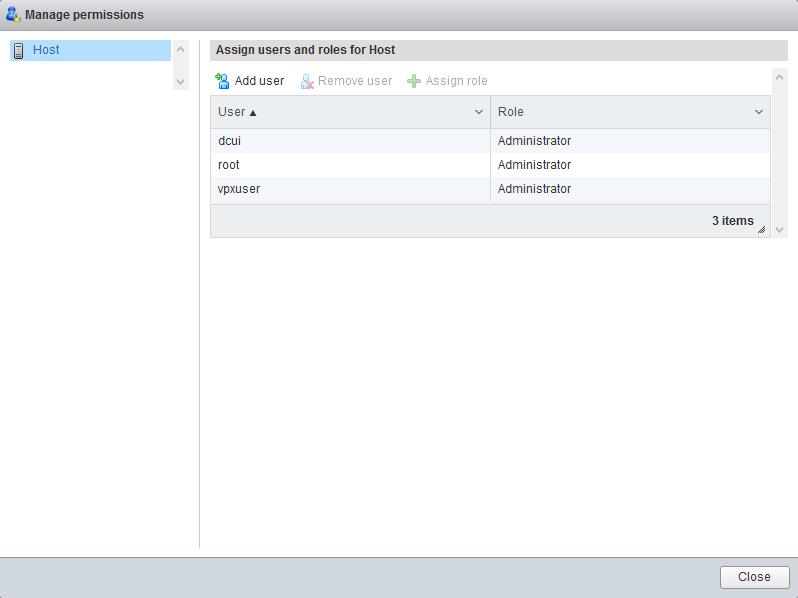
Task: Open the Role column dropdown arrow
Action: 758,112
